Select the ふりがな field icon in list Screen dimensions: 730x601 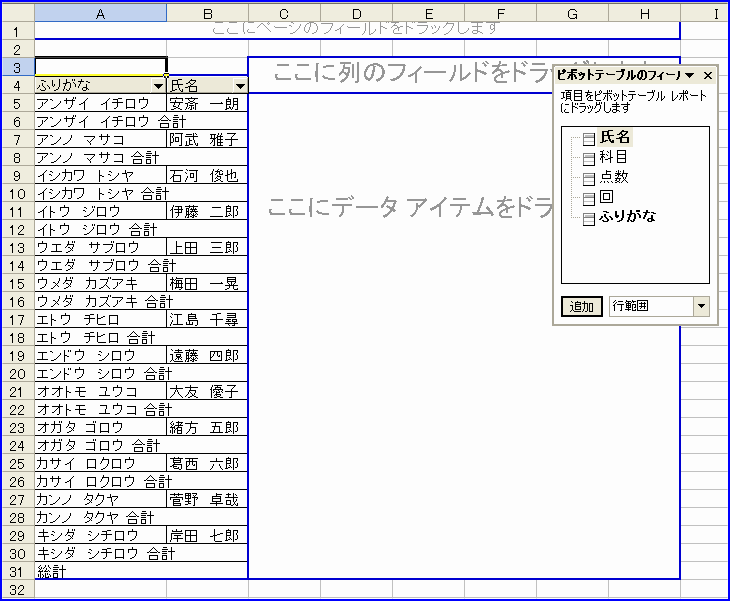(588, 219)
